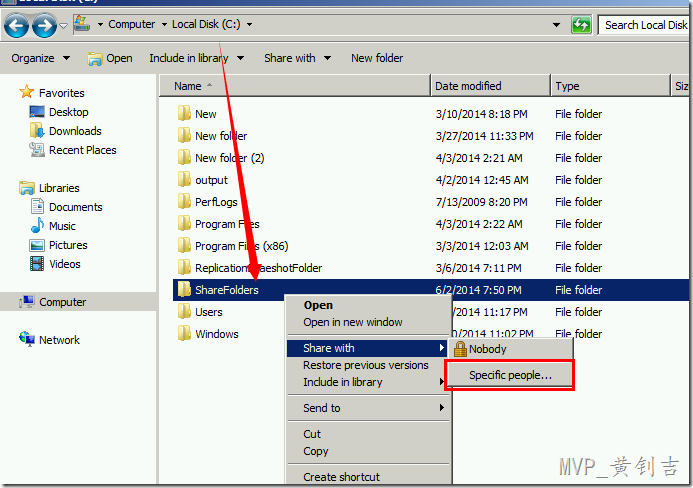
Task: Choose Open in new window
Action: coord(367,322)
